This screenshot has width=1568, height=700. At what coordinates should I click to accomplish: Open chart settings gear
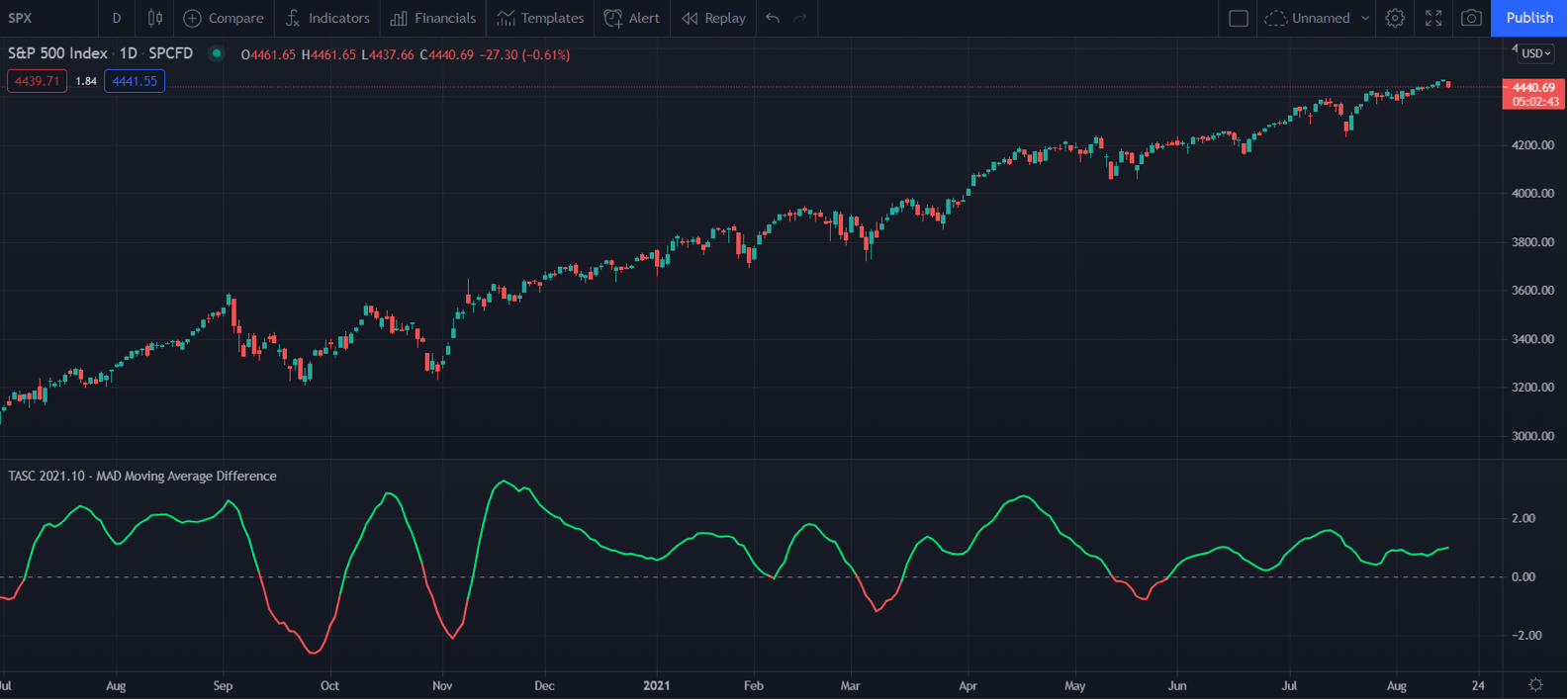(x=1395, y=18)
